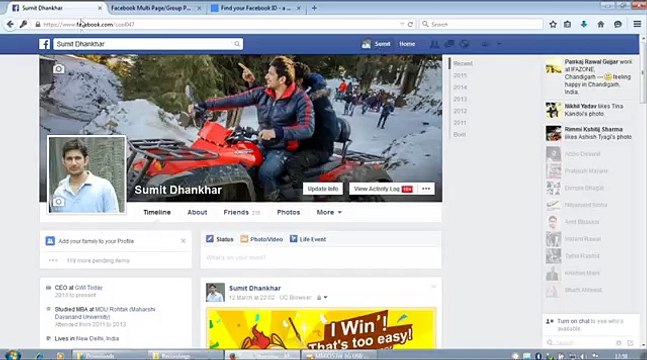
Task: Click the update profile picture camera icon
Action: tap(58, 201)
